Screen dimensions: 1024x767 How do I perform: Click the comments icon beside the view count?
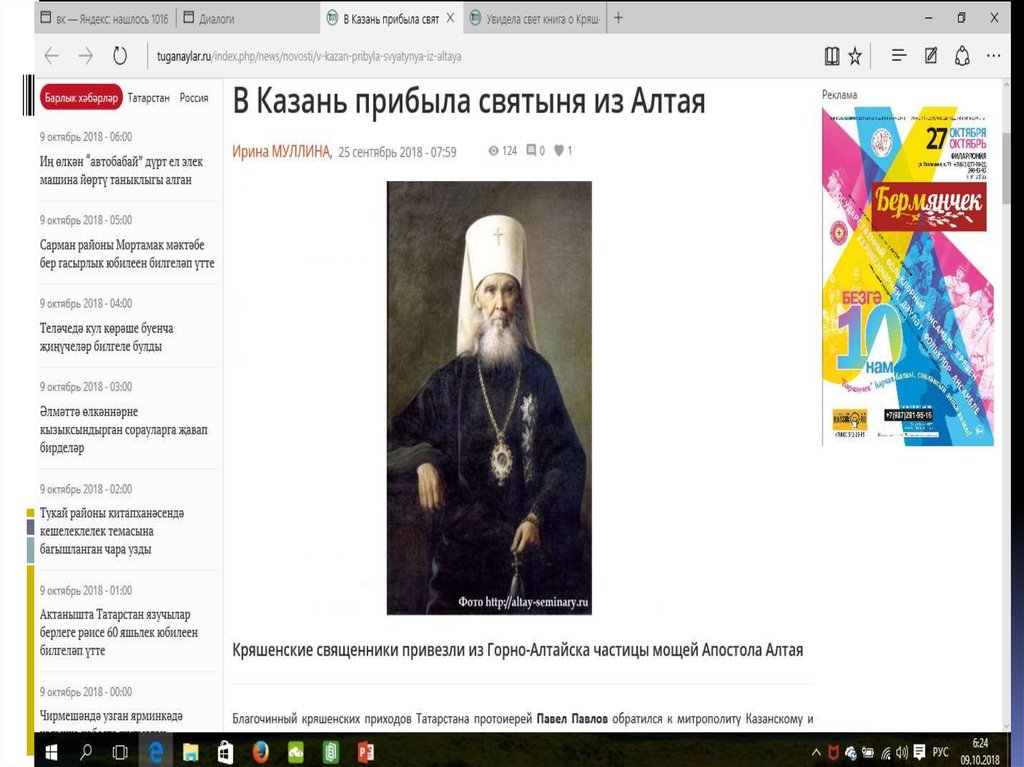[531, 151]
